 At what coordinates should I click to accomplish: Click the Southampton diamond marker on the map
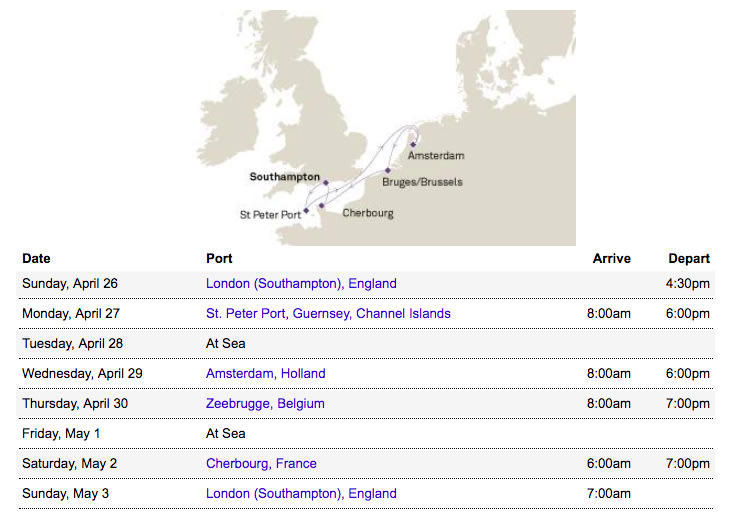326,183
